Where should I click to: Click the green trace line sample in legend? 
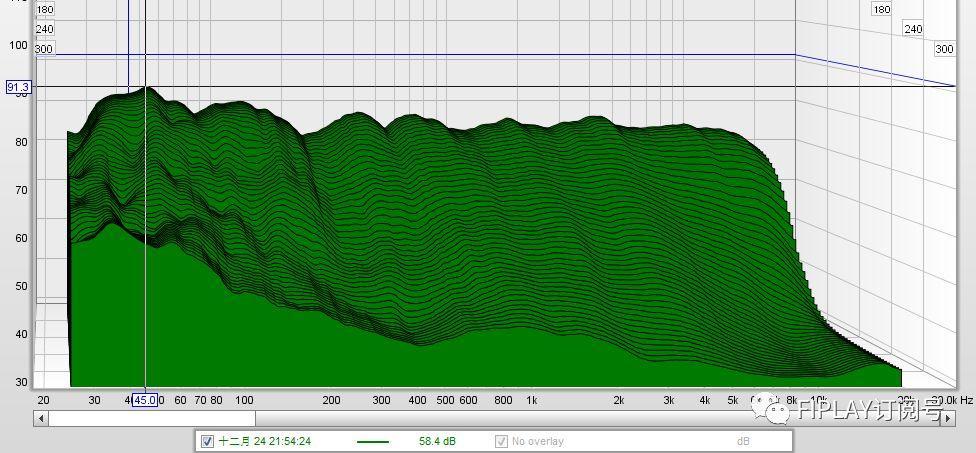coord(373,441)
